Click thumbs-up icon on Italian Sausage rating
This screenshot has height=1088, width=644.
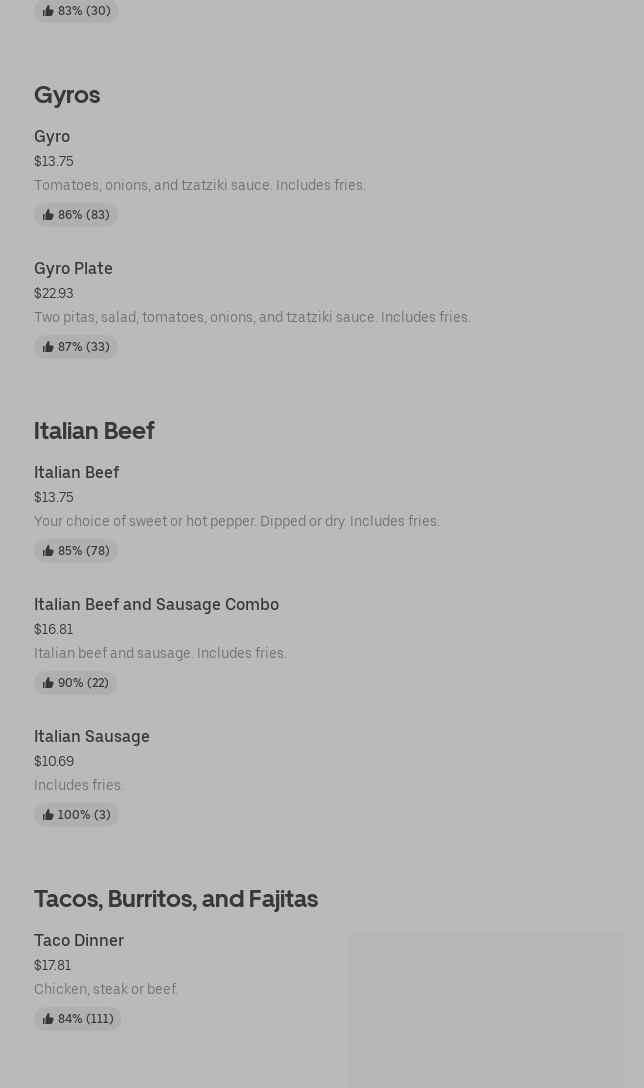pos(48,815)
